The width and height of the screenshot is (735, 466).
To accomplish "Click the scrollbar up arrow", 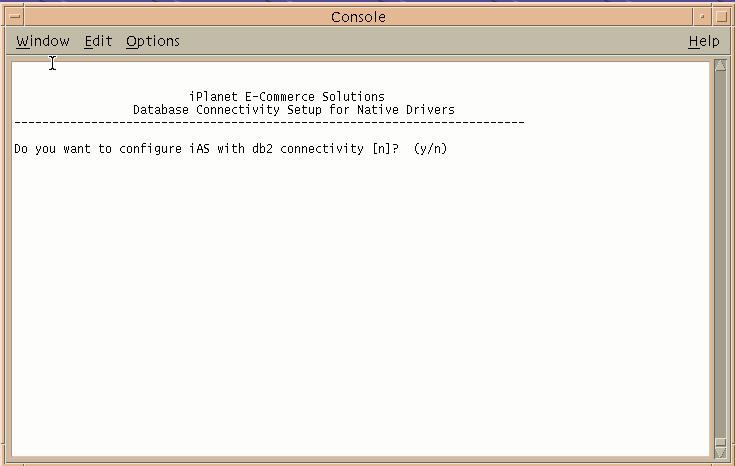I will coord(720,66).
